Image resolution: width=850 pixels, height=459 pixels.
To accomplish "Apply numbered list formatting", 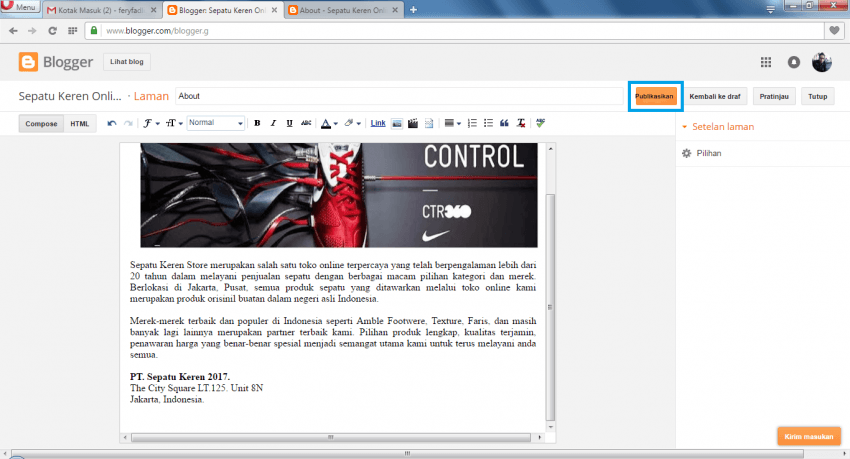I will point(472,123).
